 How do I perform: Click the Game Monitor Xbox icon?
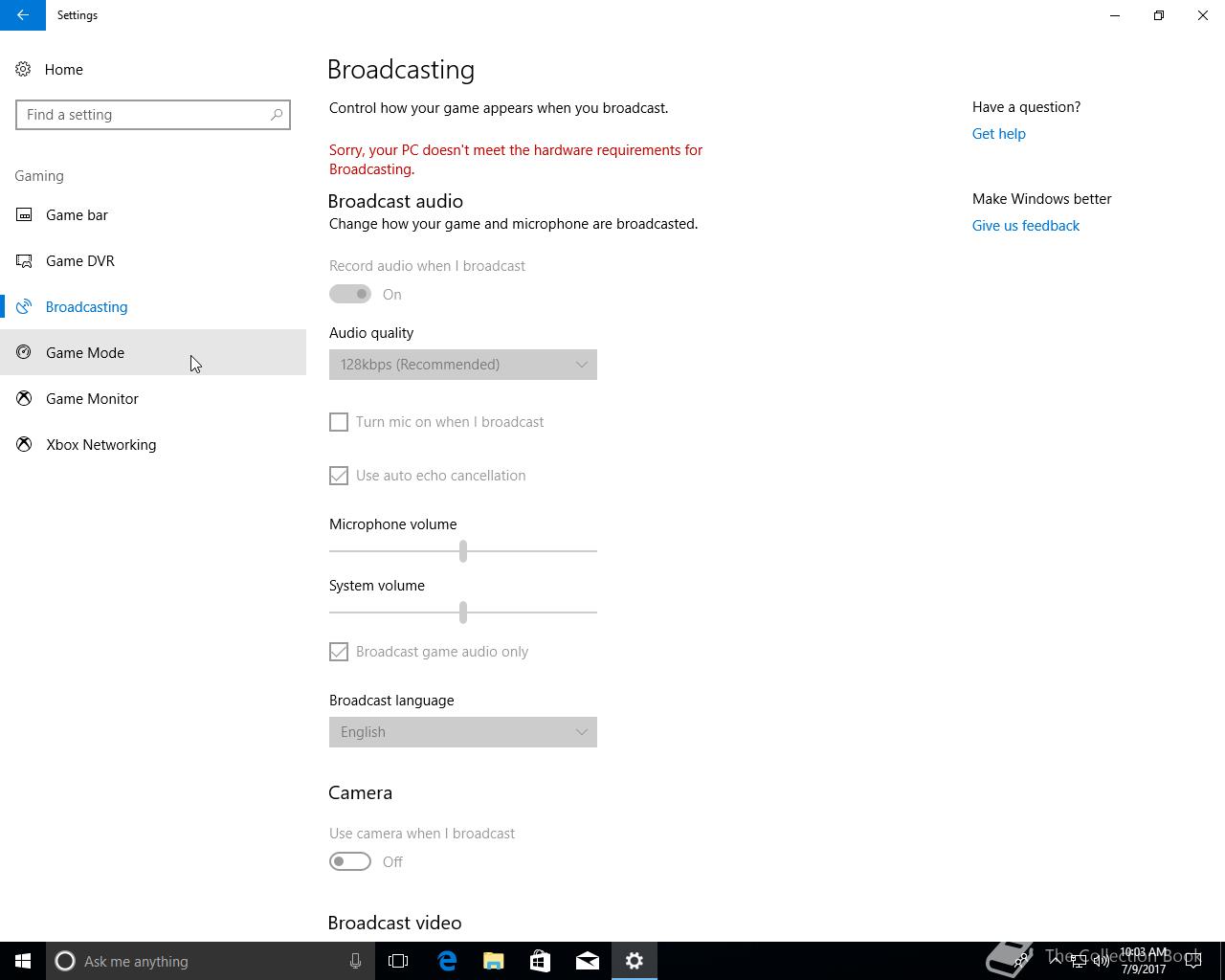tap(24, 399)
